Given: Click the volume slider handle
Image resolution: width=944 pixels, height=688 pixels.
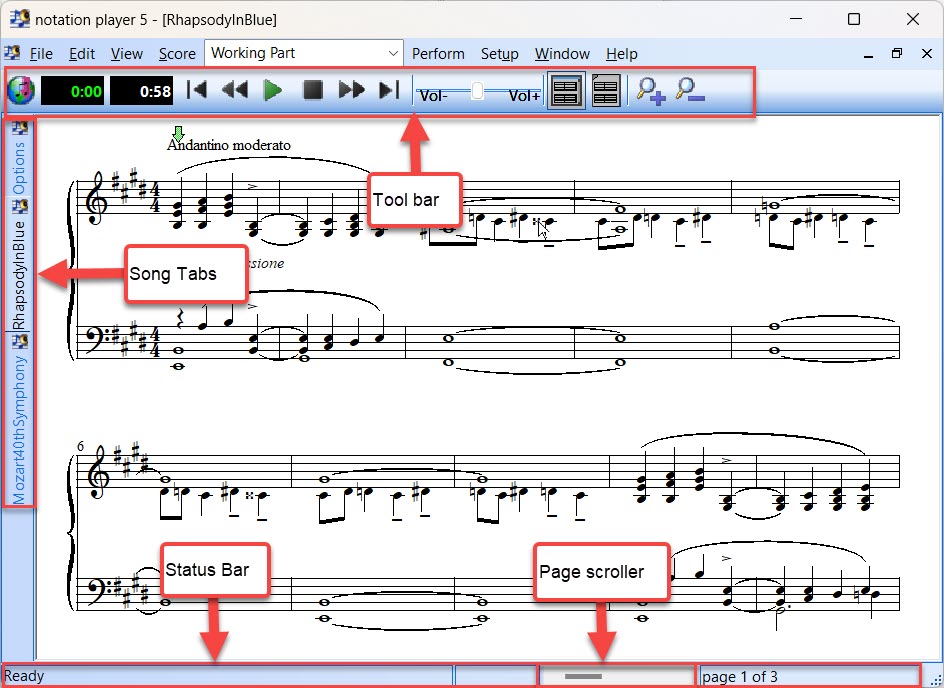Looking at the screenshot, I should pos(477,91).
